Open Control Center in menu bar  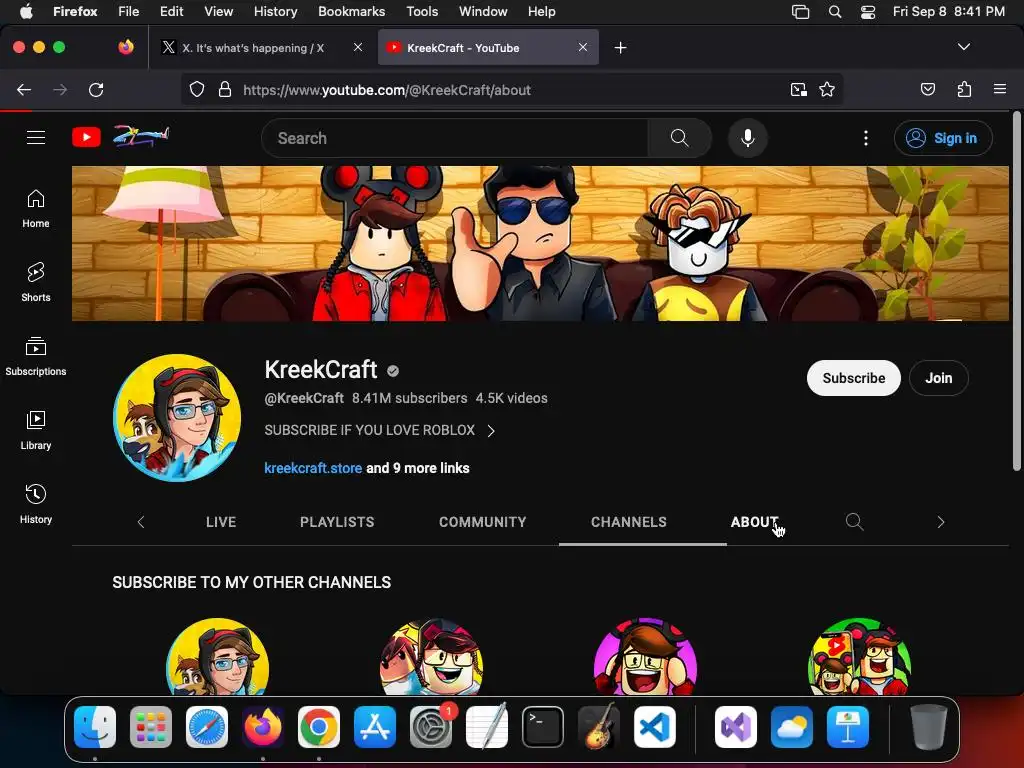(x=868, y=11)
